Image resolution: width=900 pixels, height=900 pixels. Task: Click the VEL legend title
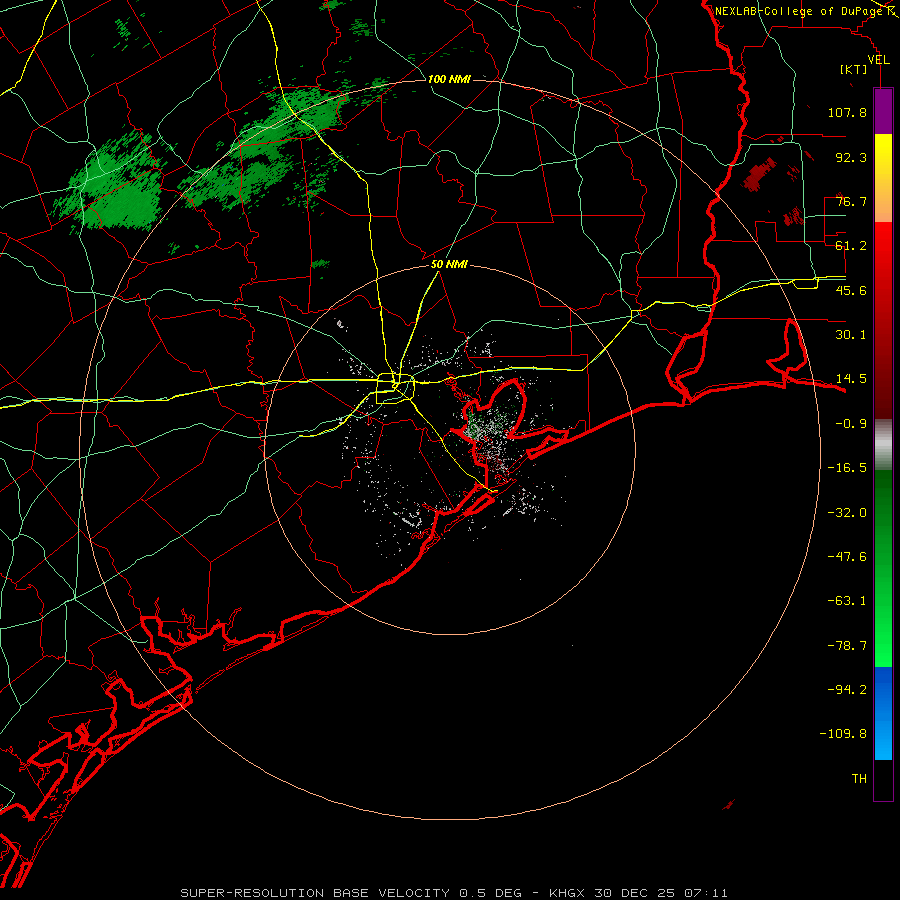tap(878, 60)
